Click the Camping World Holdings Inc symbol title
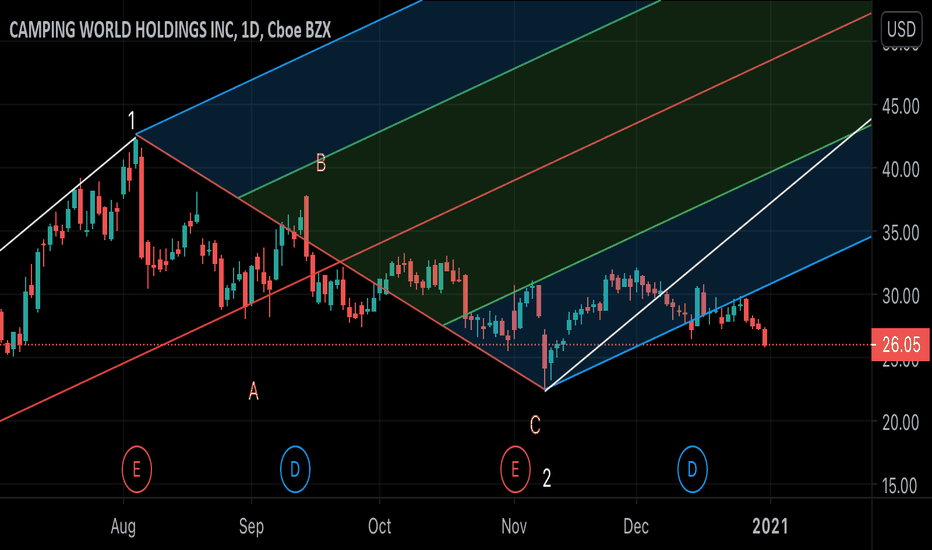The width and height of the screenshot is (932, 550). tap(170, 30)
